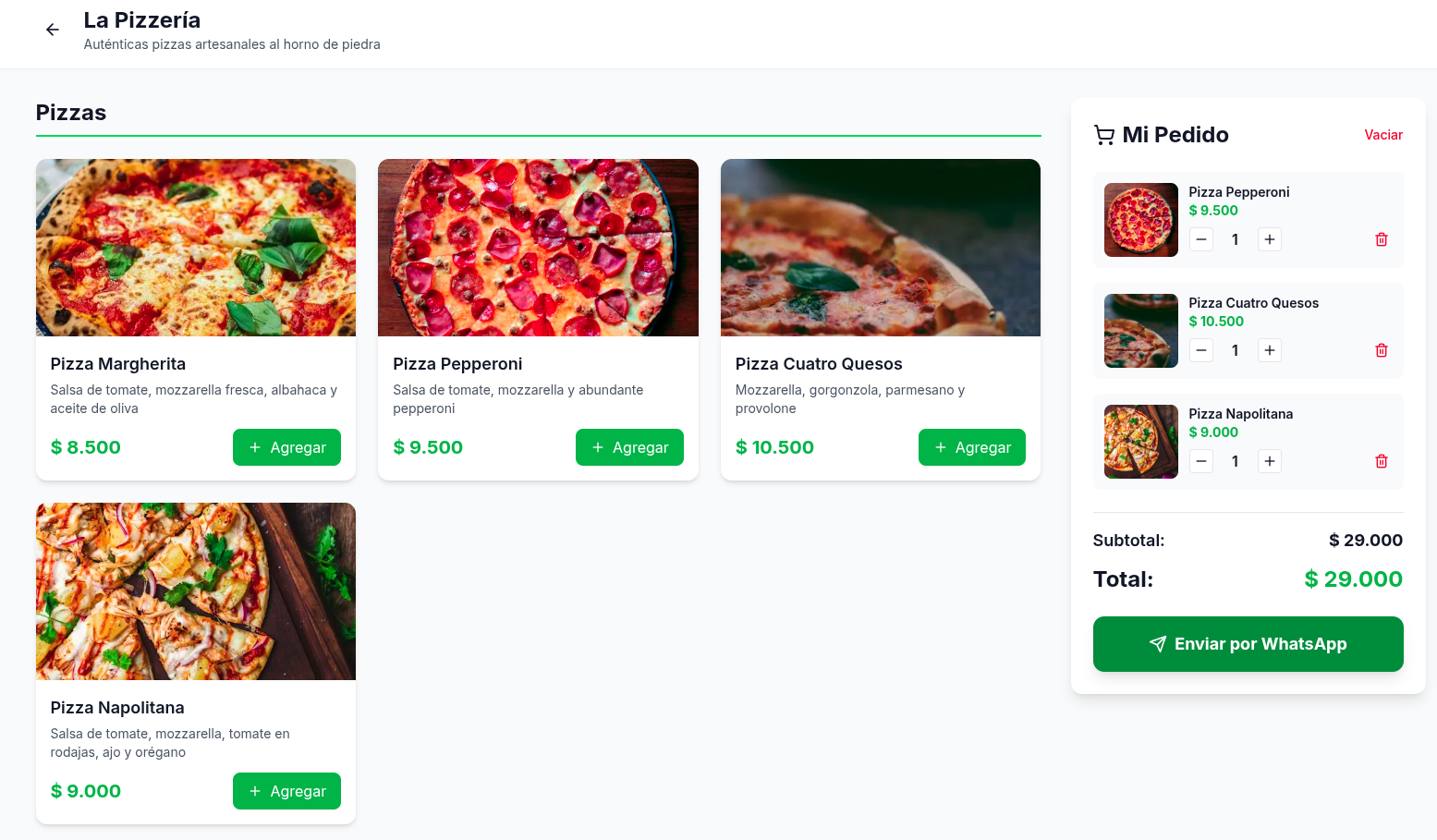Screen dimensions: 1437x840
Task: Click the shopping cart icon beside Mi Pedido
Action: point(1103,135)
